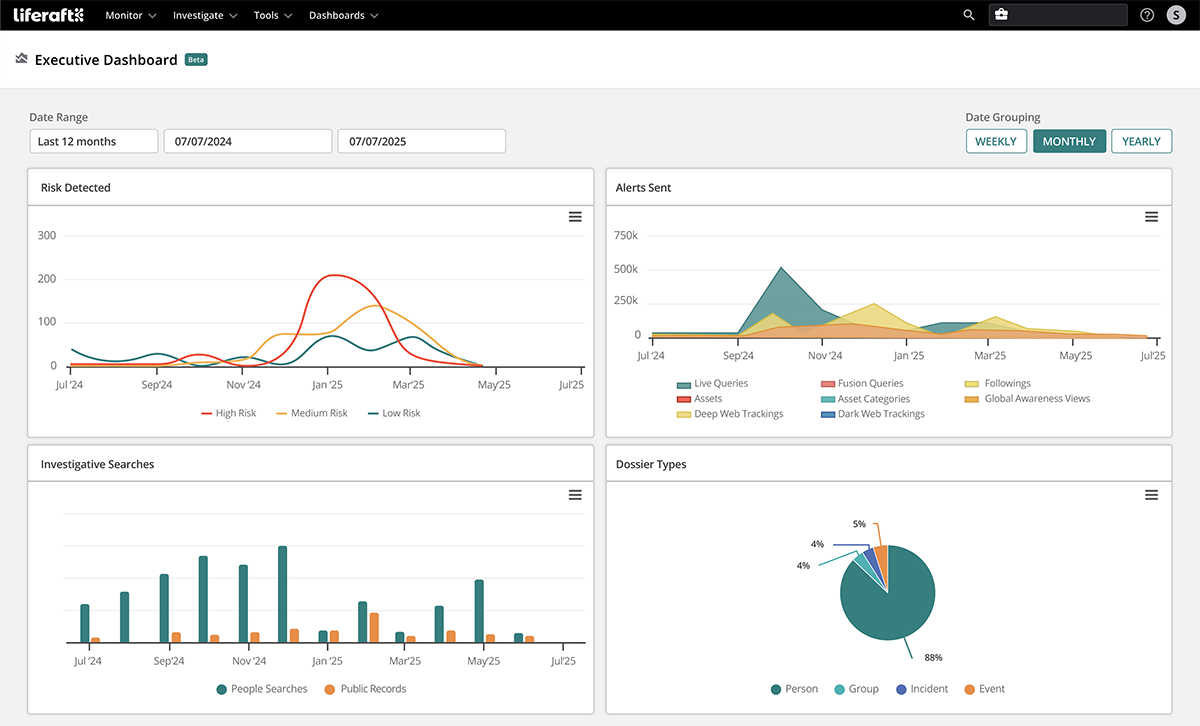
Task: Toggle Low Risk series in legend
Action: (393, 413)
